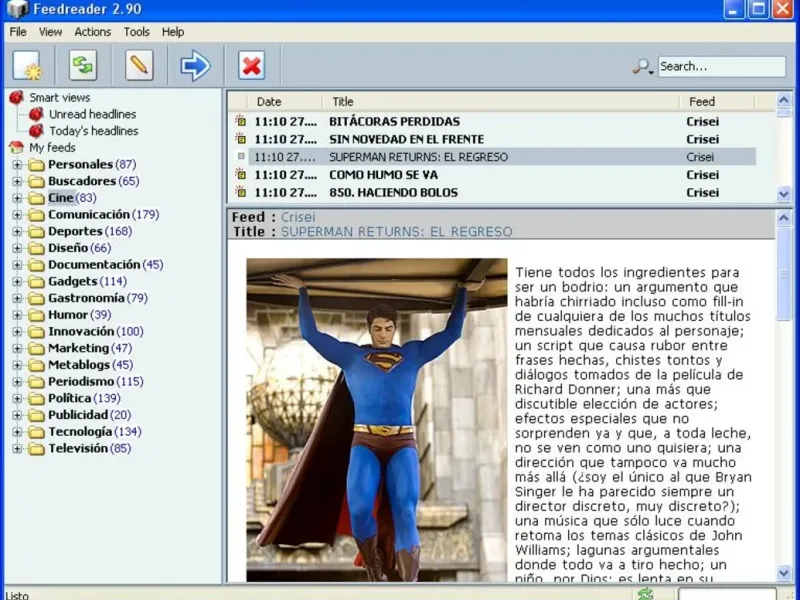This screenshot has width=800, height=600.
Task: Click the Marketing folder icon
Action: pyautogui.click(x=36, y=348)
